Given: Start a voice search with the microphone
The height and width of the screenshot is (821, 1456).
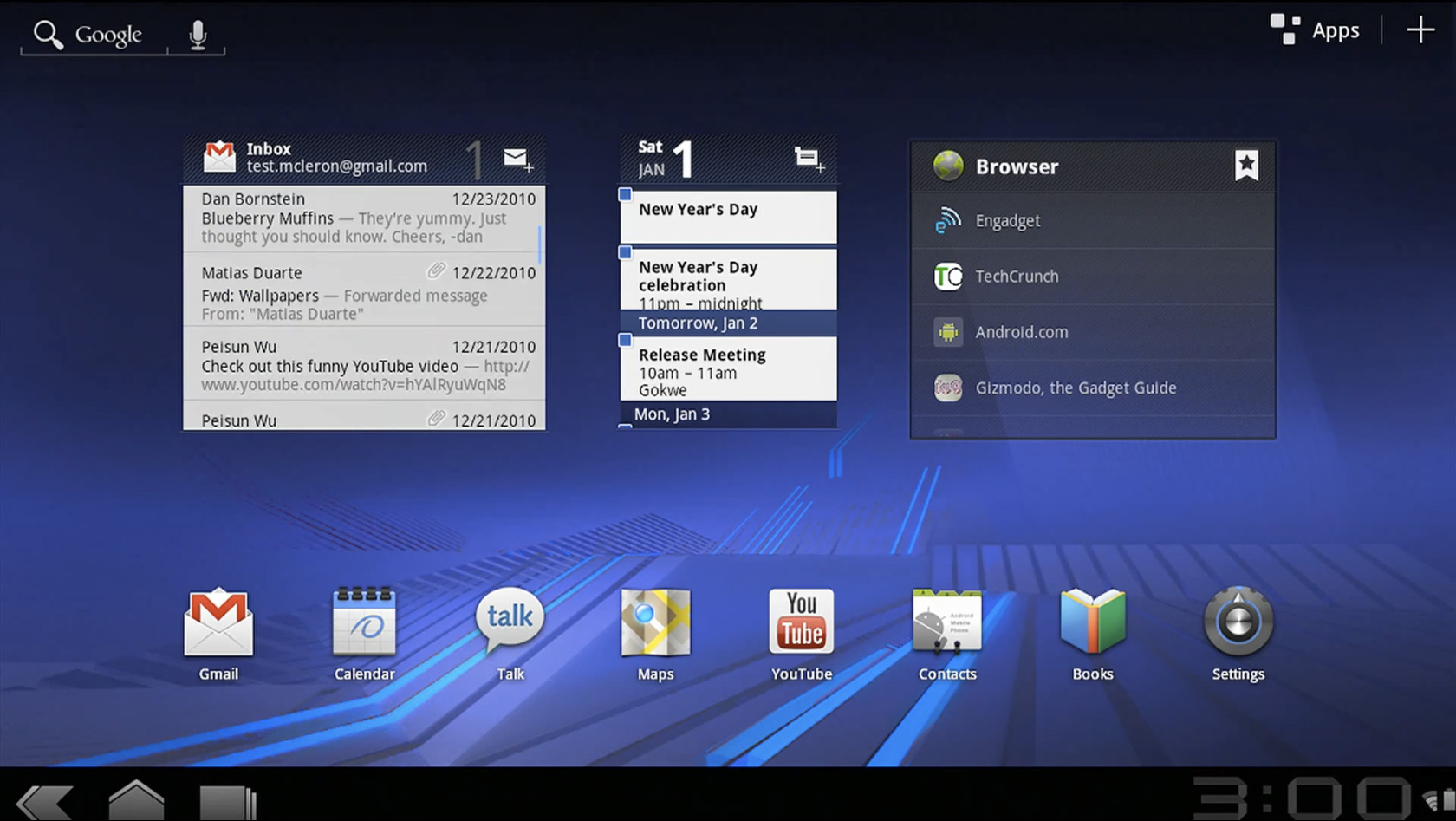Looking at the screenshot, I should 197,34.
